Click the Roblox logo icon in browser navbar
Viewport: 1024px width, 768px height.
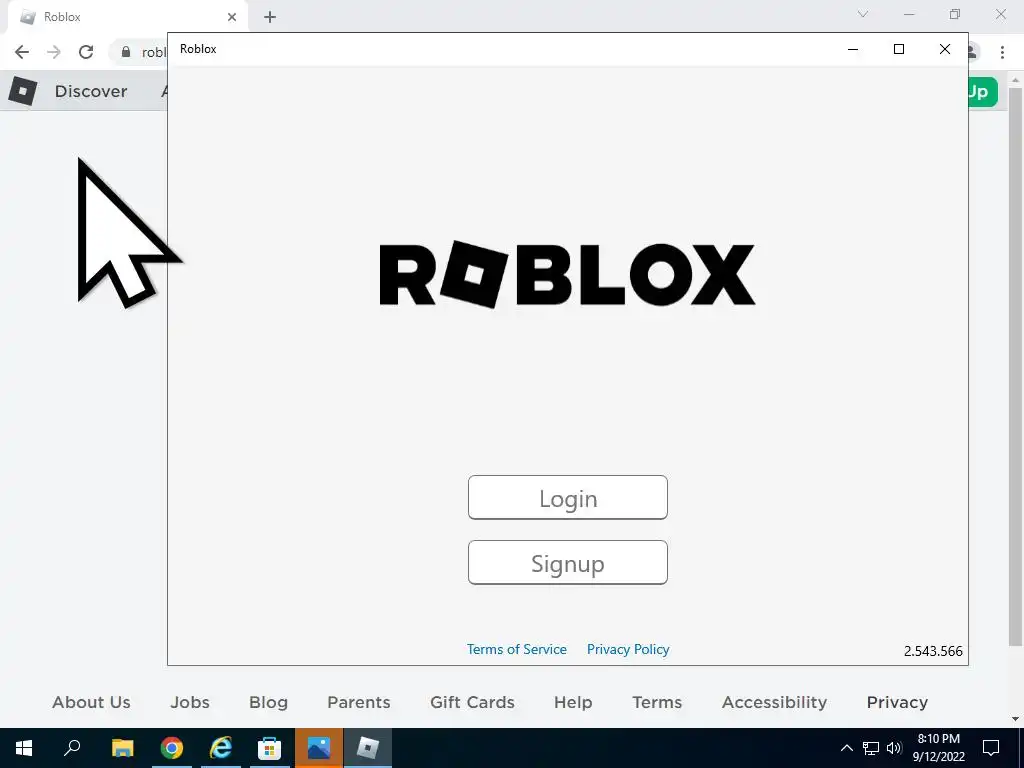click(23, 91)
